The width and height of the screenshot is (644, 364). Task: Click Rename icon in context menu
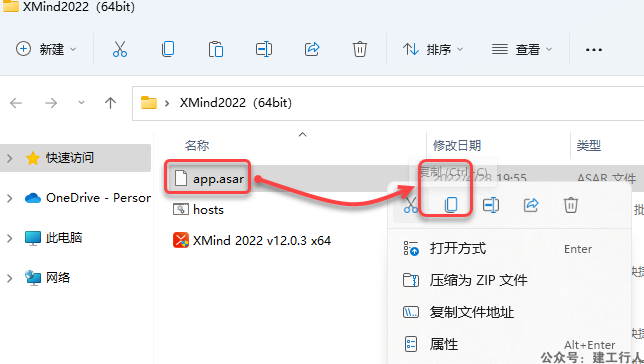click(491, 205)
